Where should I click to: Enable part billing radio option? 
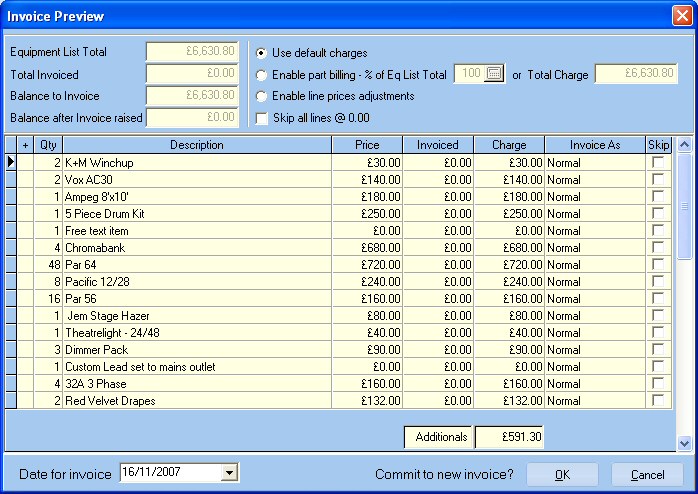[262, 75]
